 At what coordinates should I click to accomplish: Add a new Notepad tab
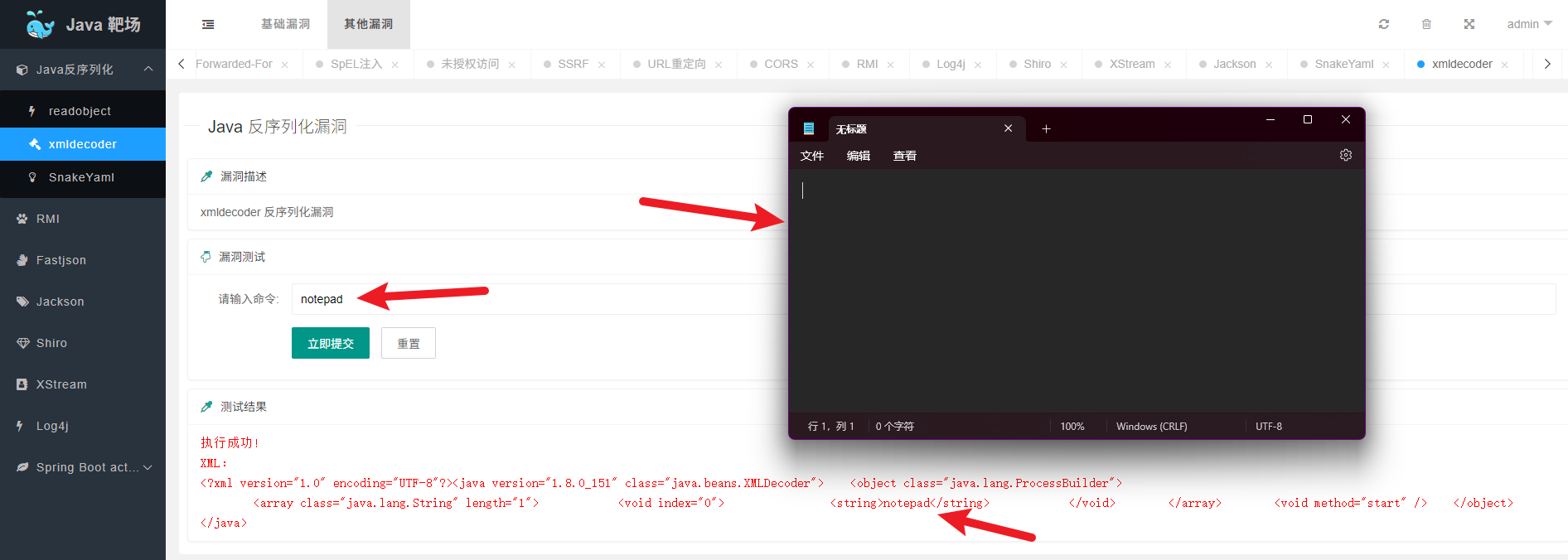tap(1046, 128)
